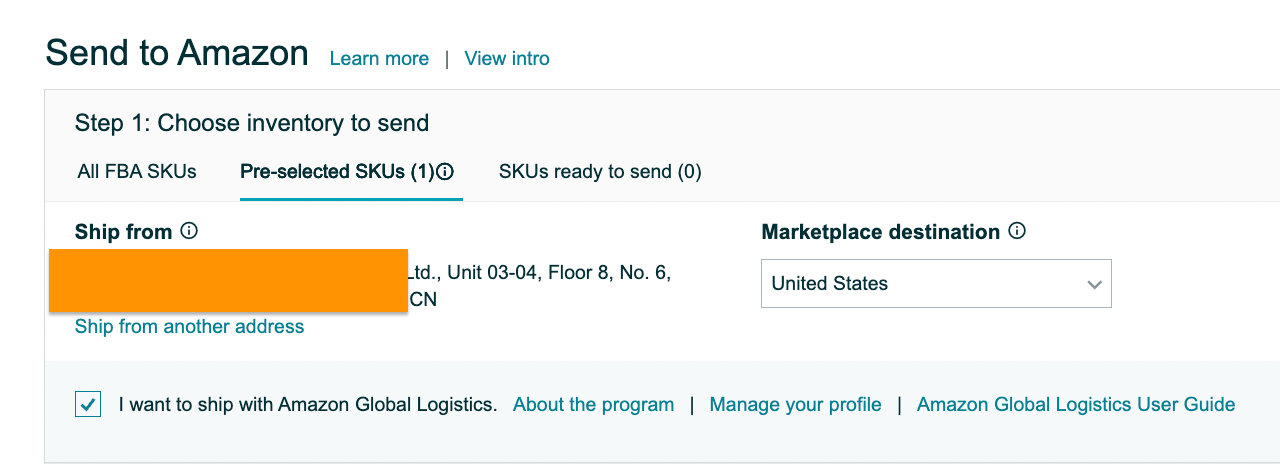Click the Marketplace destination label
Image resolution: width=1280 pixels, height=464 pixels.
point(881,232)
